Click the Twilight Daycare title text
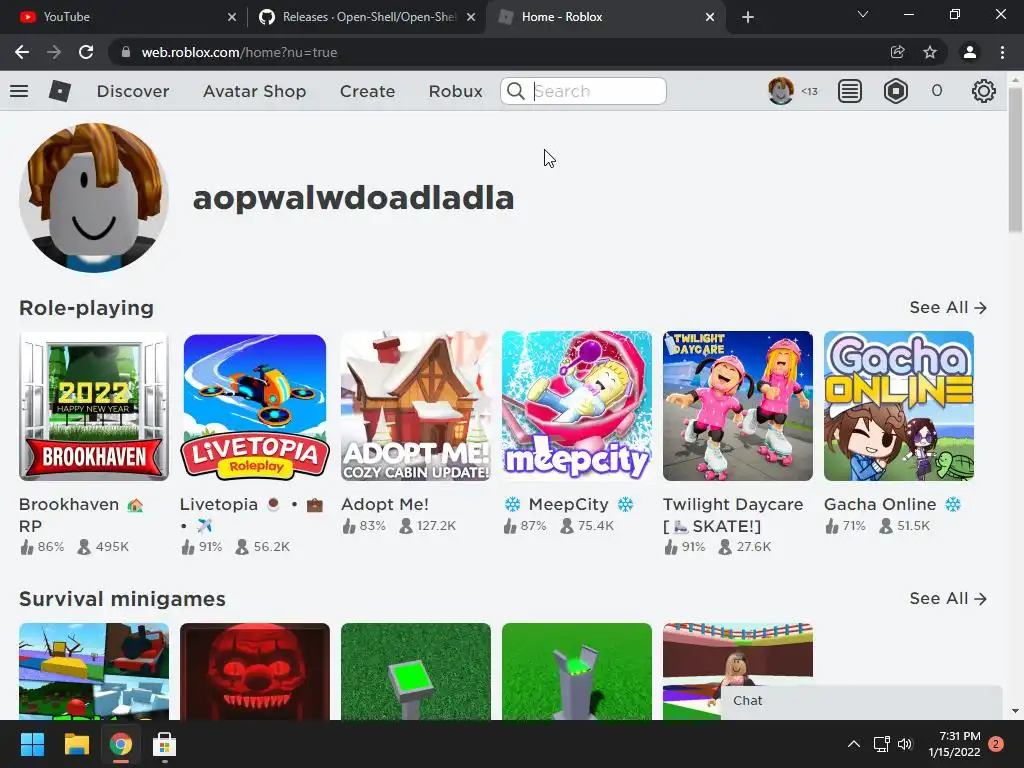The width and height of the screenshot is (1024, 768). (733, 515)
